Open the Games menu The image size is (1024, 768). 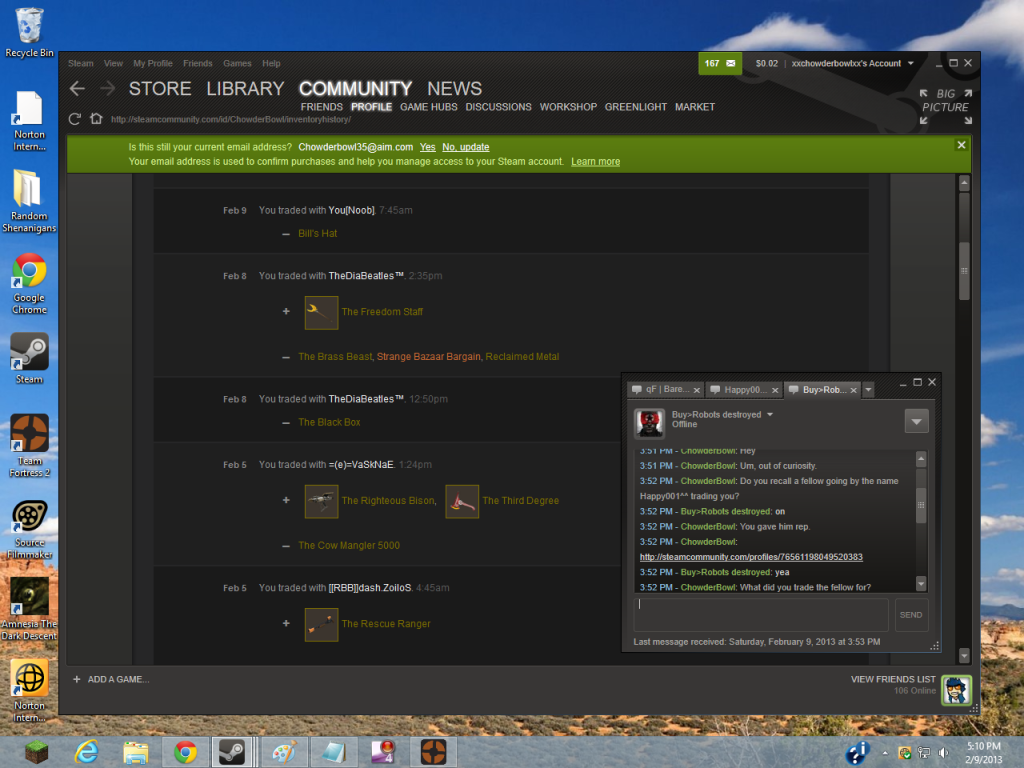click(237, 63)
